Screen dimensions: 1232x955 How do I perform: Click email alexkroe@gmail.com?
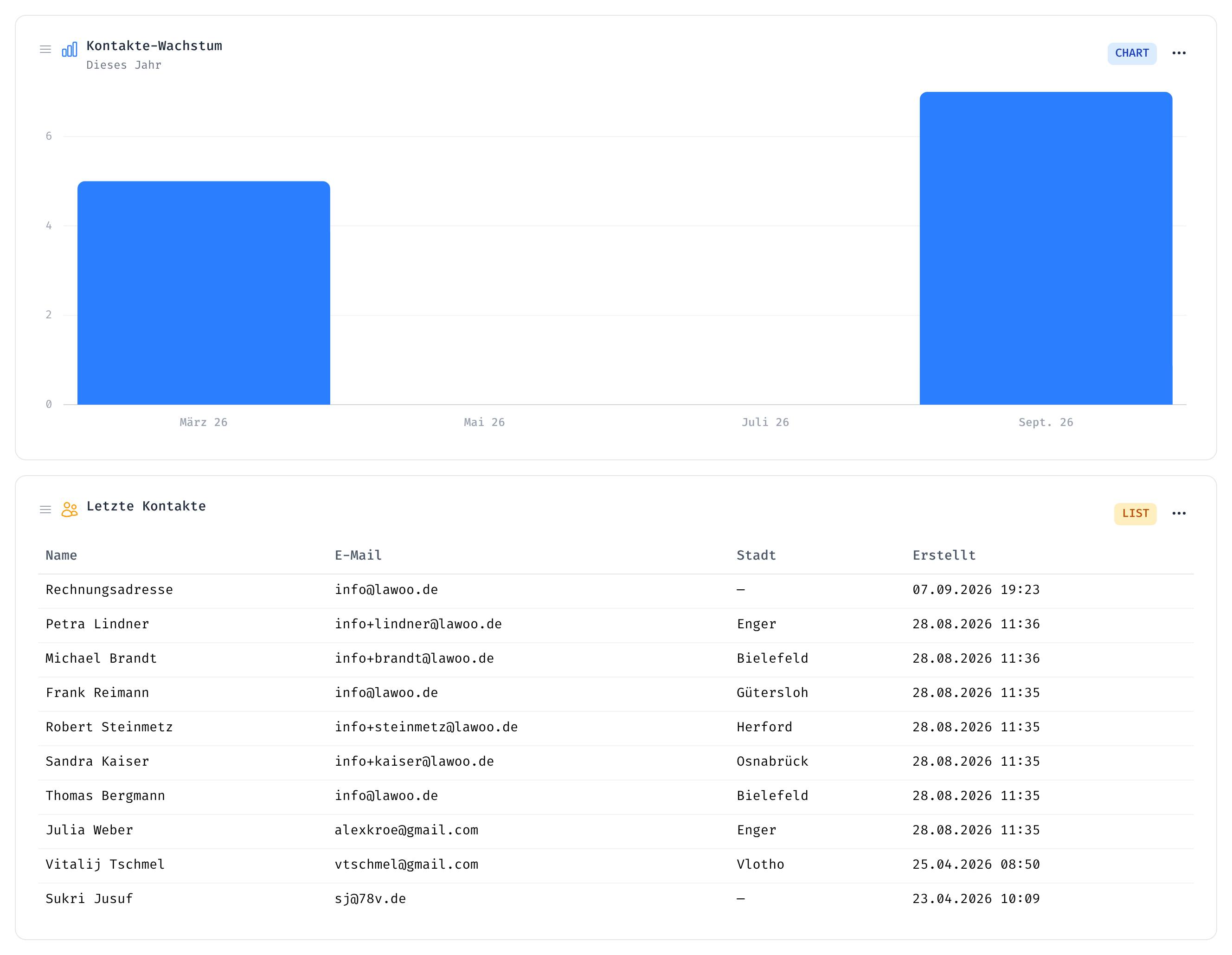point(406,830)
